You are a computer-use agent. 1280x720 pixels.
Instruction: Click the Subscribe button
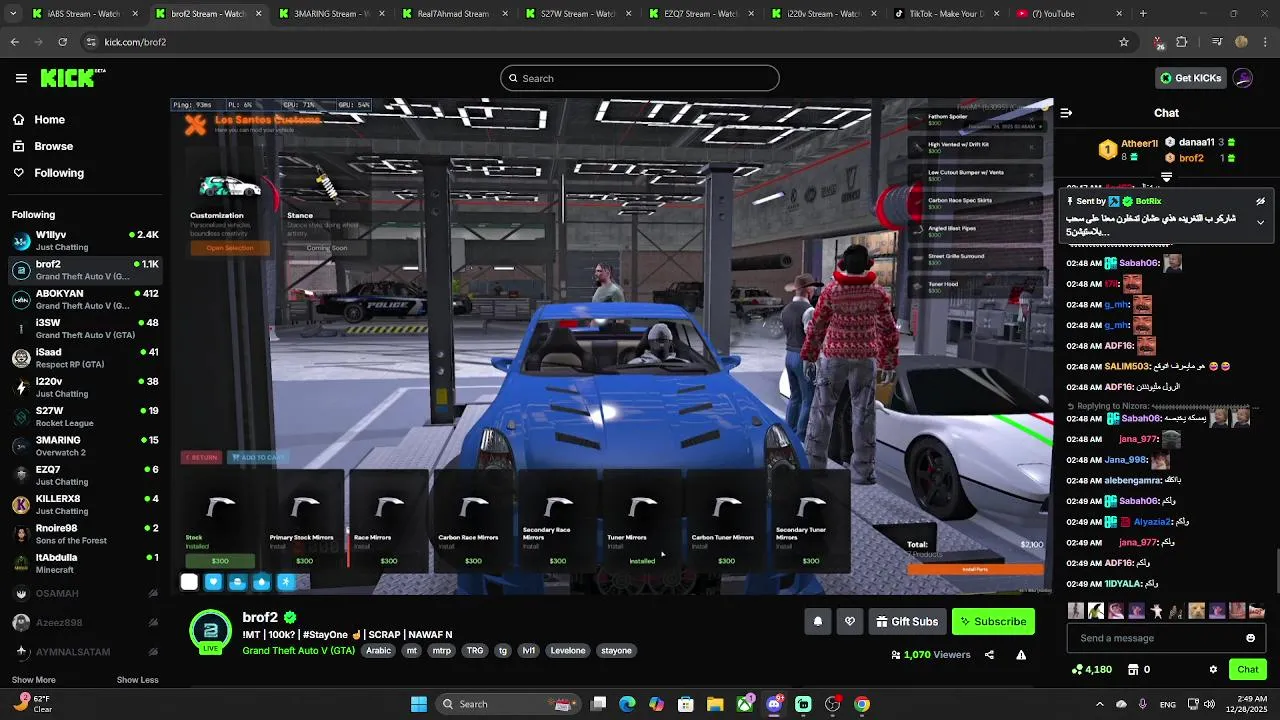(x=993, y=622)
